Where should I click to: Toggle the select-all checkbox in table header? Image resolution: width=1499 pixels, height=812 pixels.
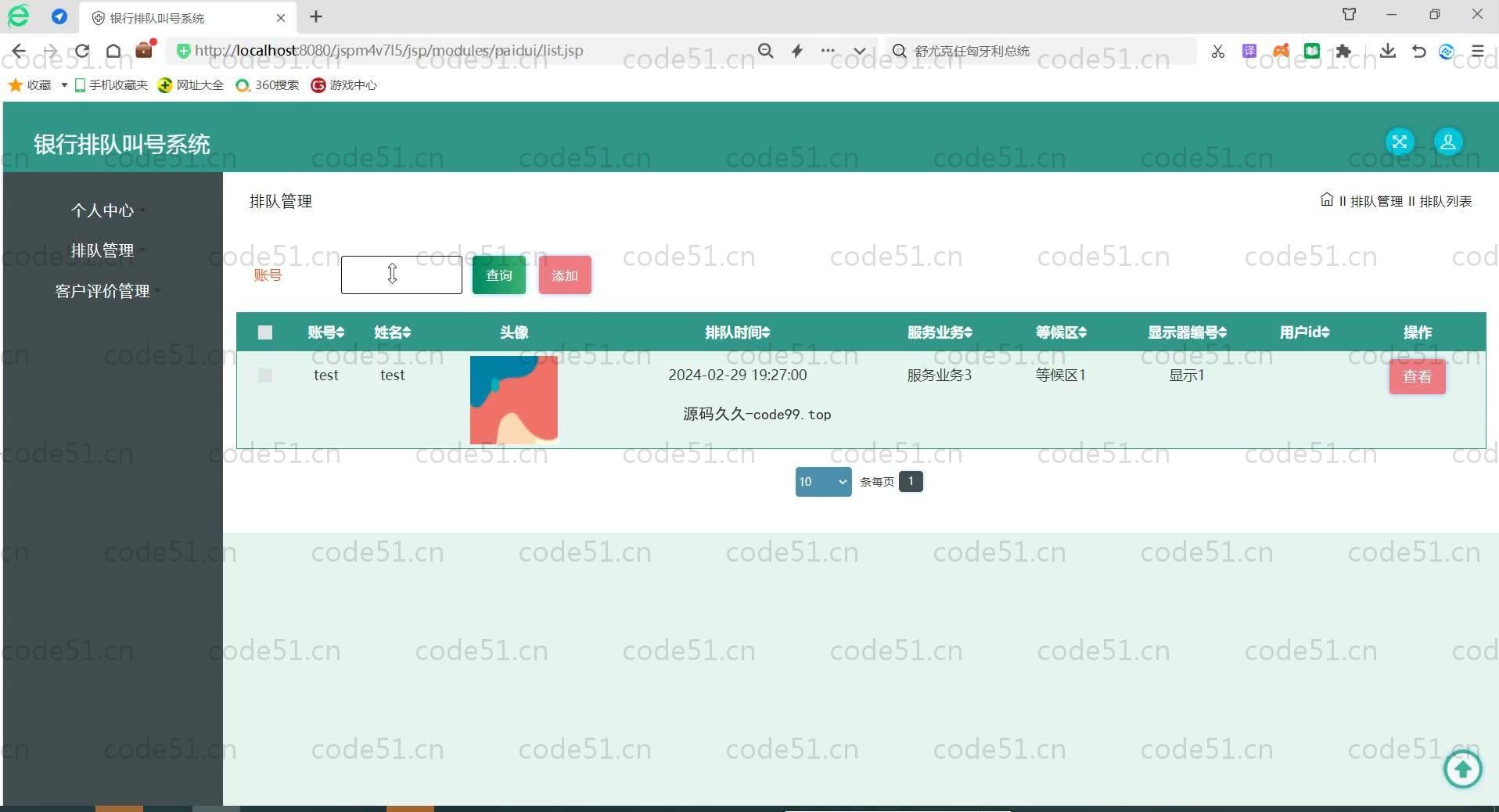point(265,332)
